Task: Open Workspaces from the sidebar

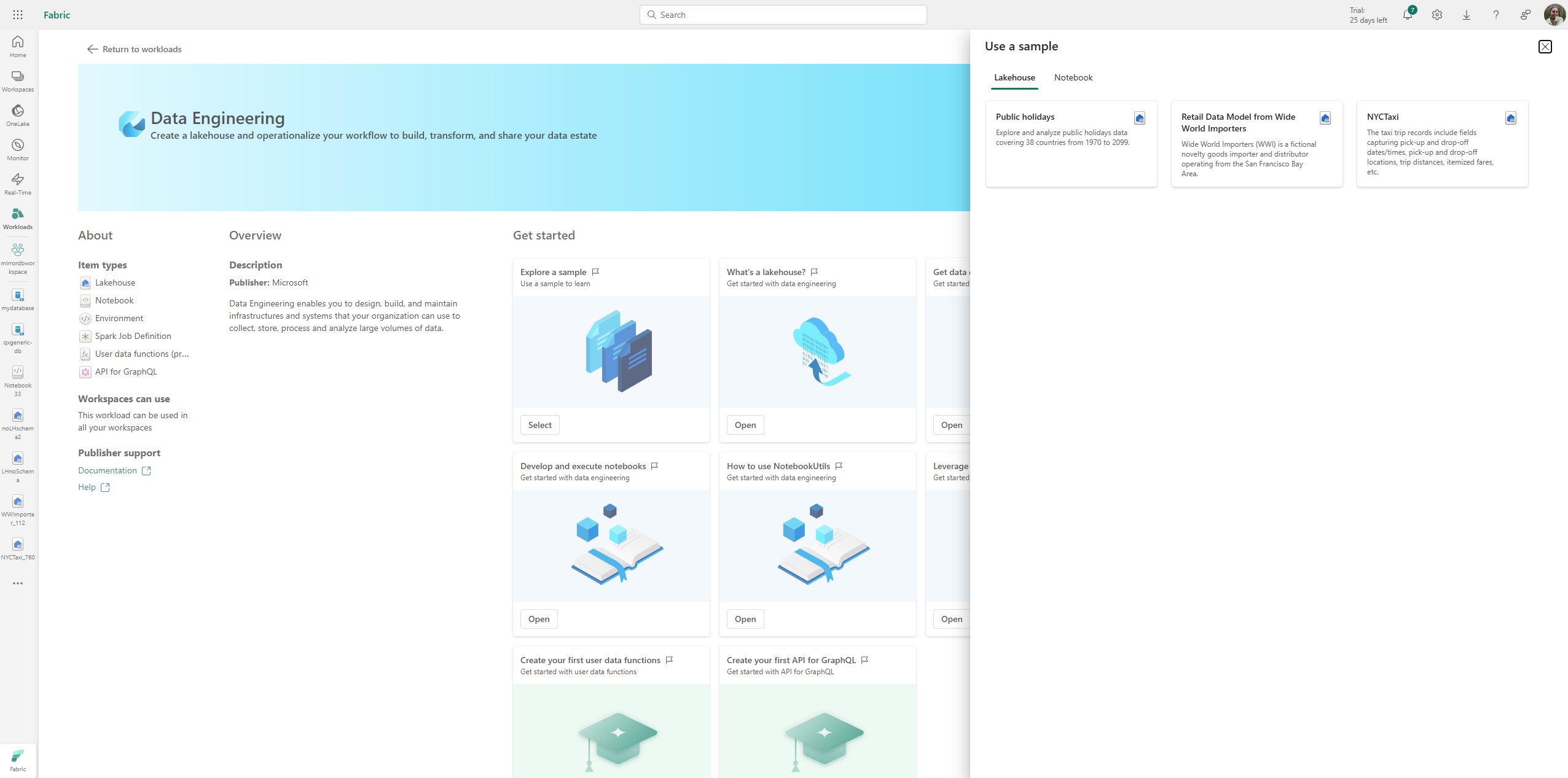Action: click(x=18, y=81)
